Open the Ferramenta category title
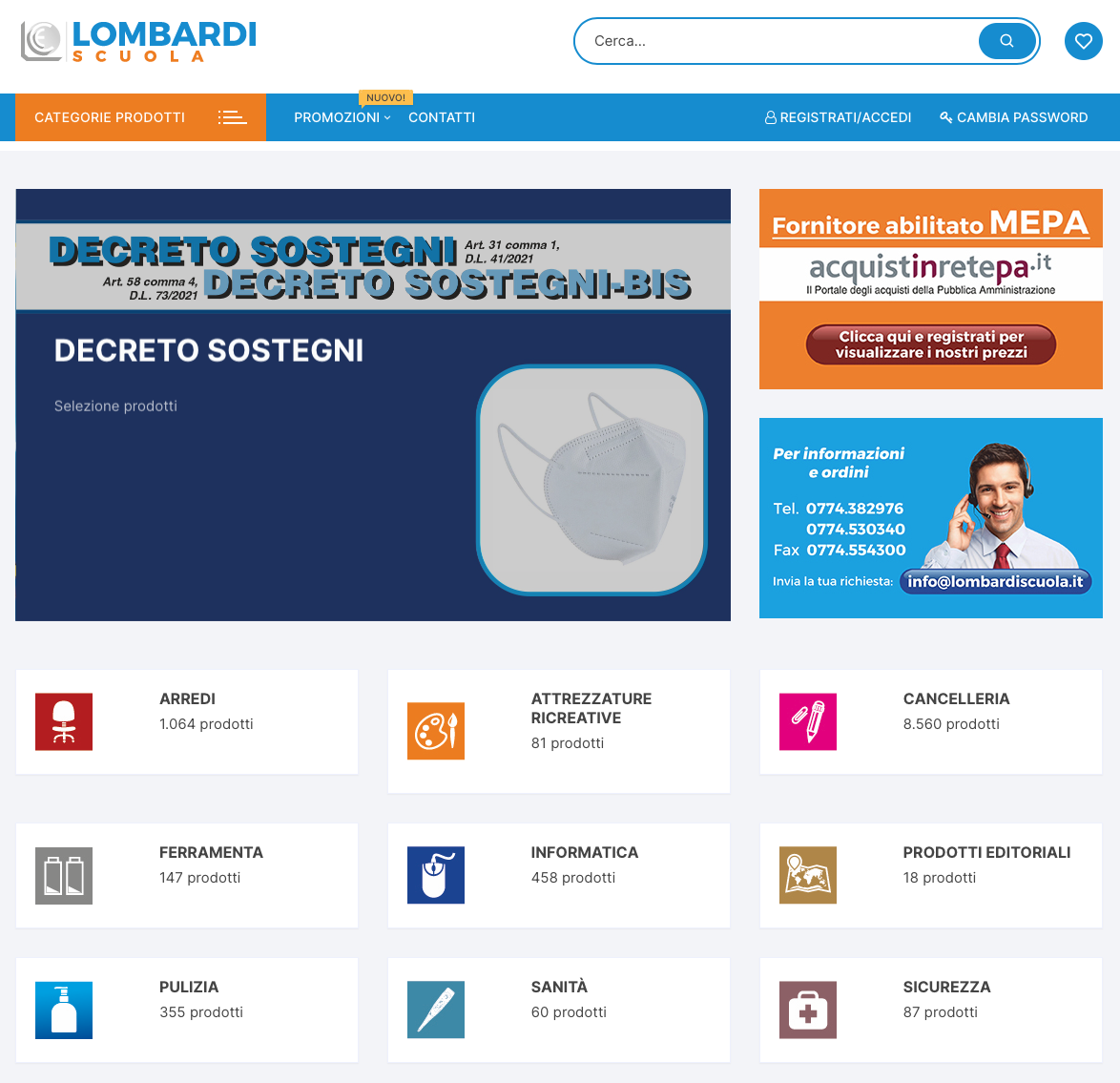This screenshot has width=1120, height=1083. (212, 852)
